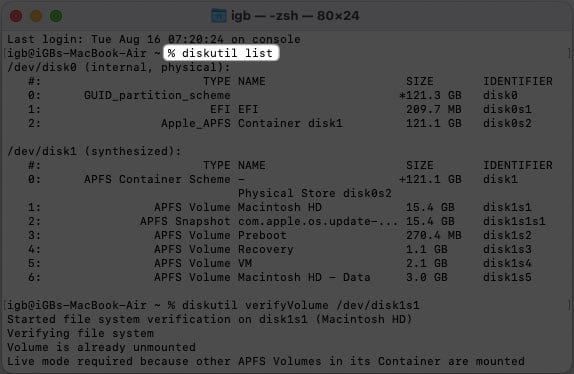Click the highlighted 'diskutil list' command

[227, 53]
